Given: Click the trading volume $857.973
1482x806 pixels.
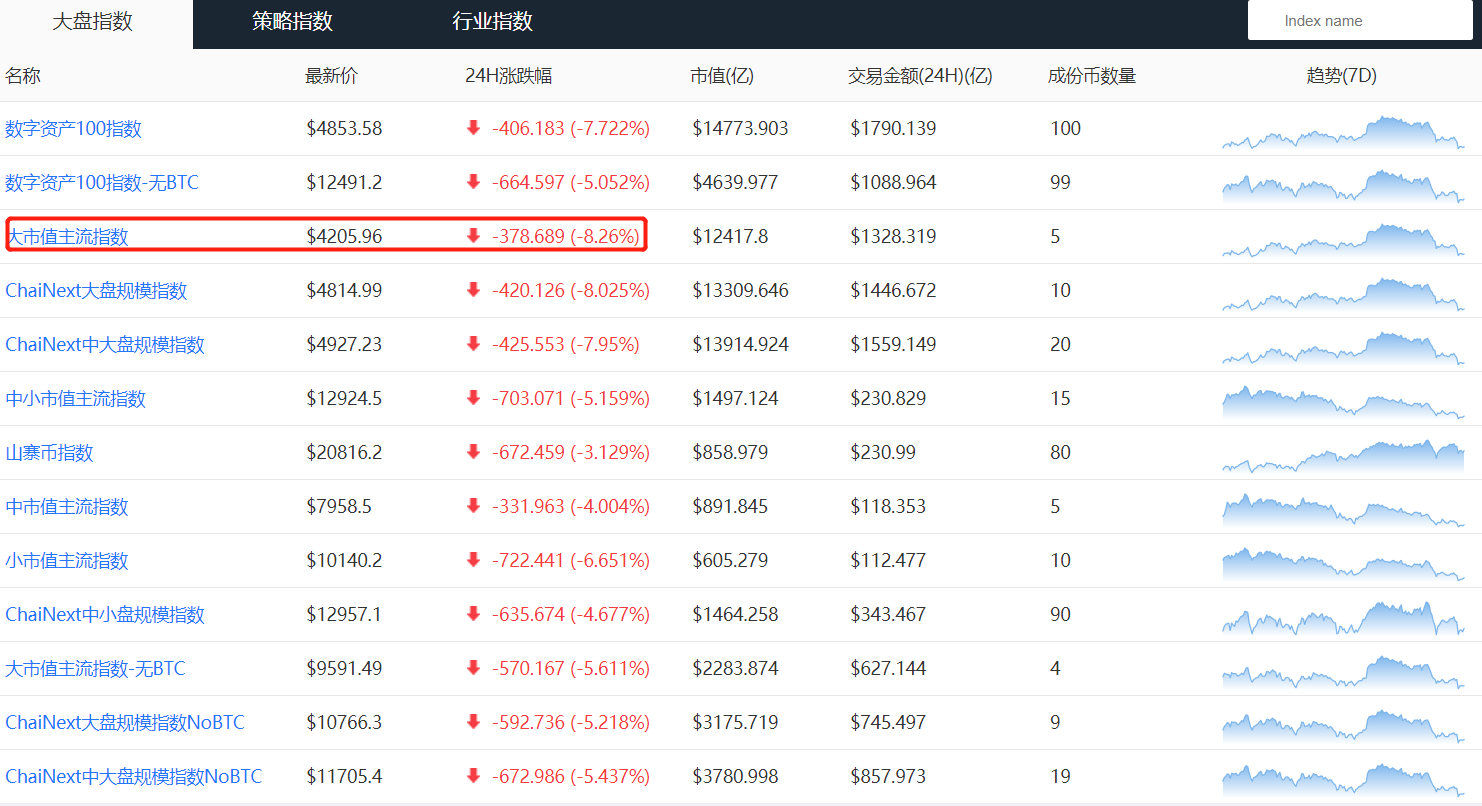Looking at the screenshot, I should [x=888, y=776].
